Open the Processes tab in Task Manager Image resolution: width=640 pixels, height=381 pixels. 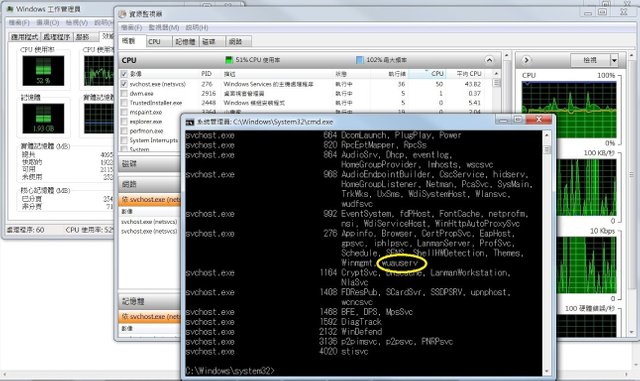[57, 37]
